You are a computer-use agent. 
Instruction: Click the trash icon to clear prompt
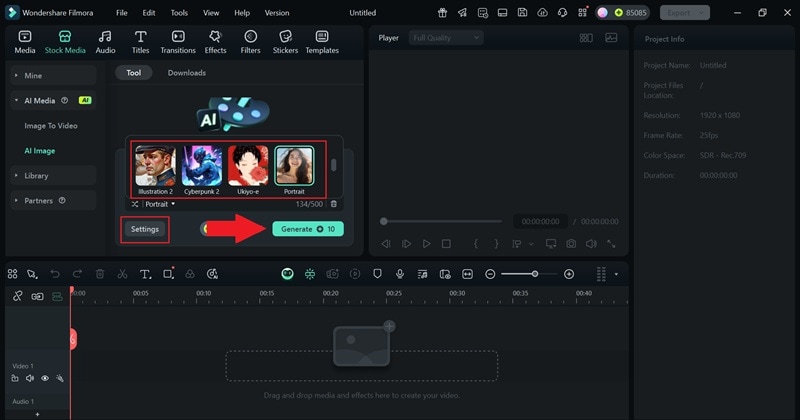point(334,204)
